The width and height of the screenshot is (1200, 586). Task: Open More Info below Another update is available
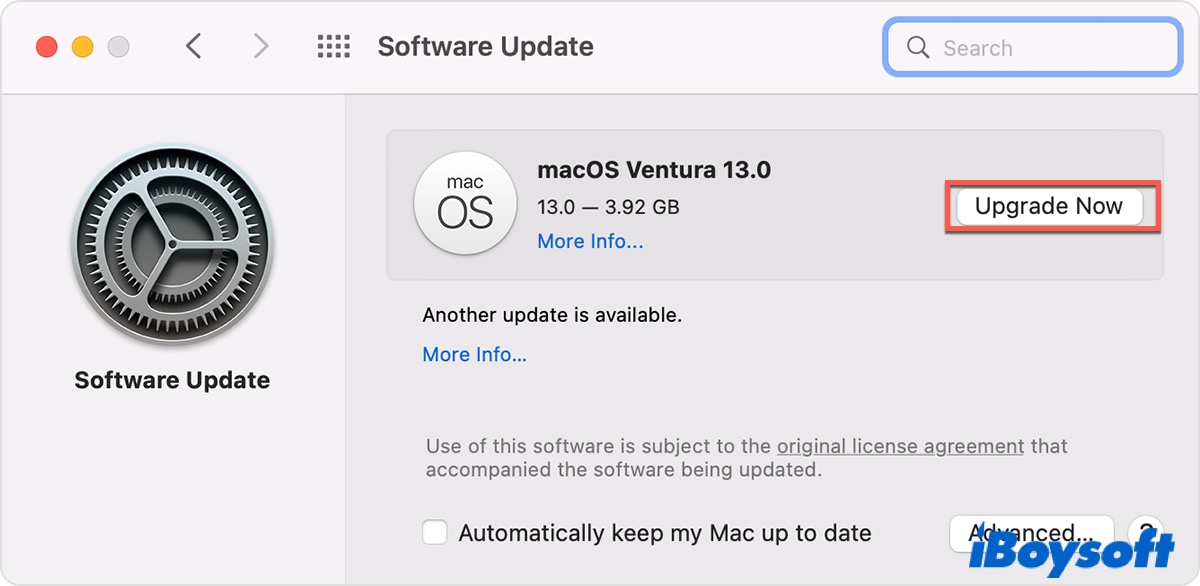click(474, 354)
